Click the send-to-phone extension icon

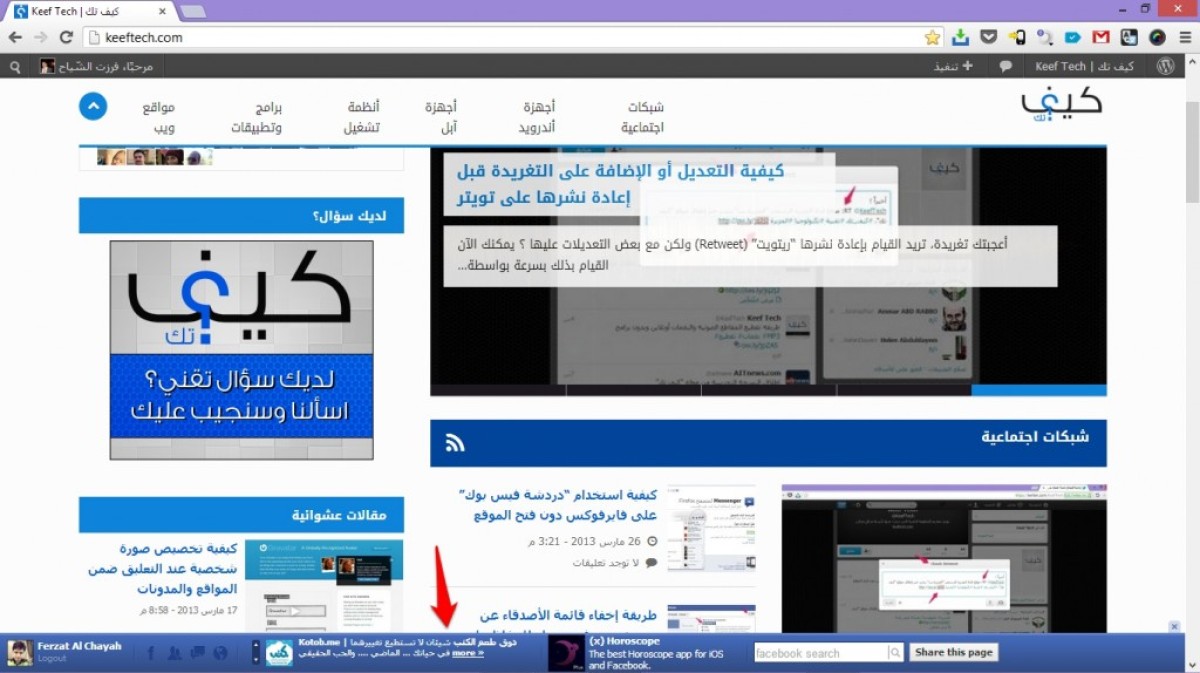[x=1017, y=37]
